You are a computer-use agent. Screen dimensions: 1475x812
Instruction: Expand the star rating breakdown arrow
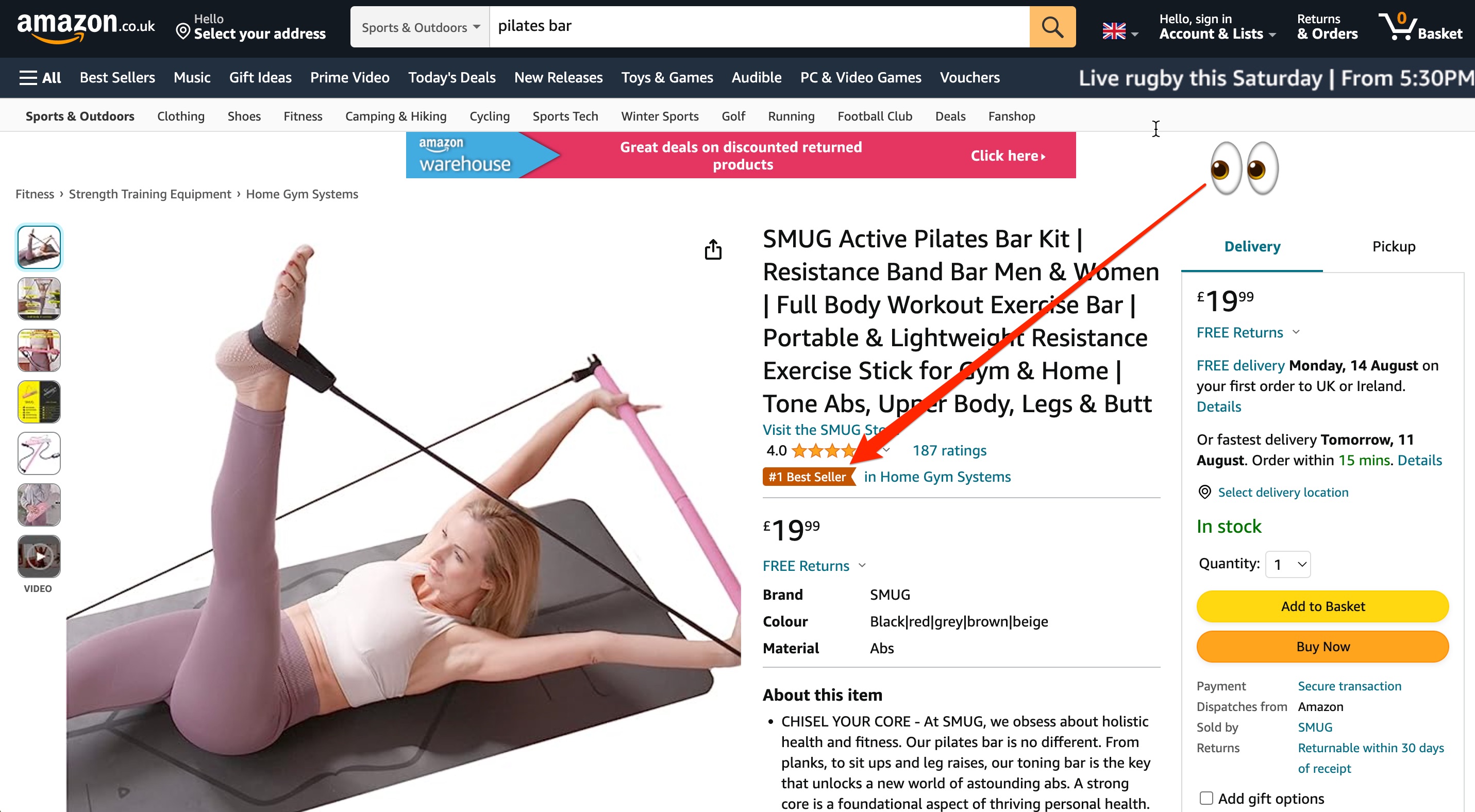point(886,450)
